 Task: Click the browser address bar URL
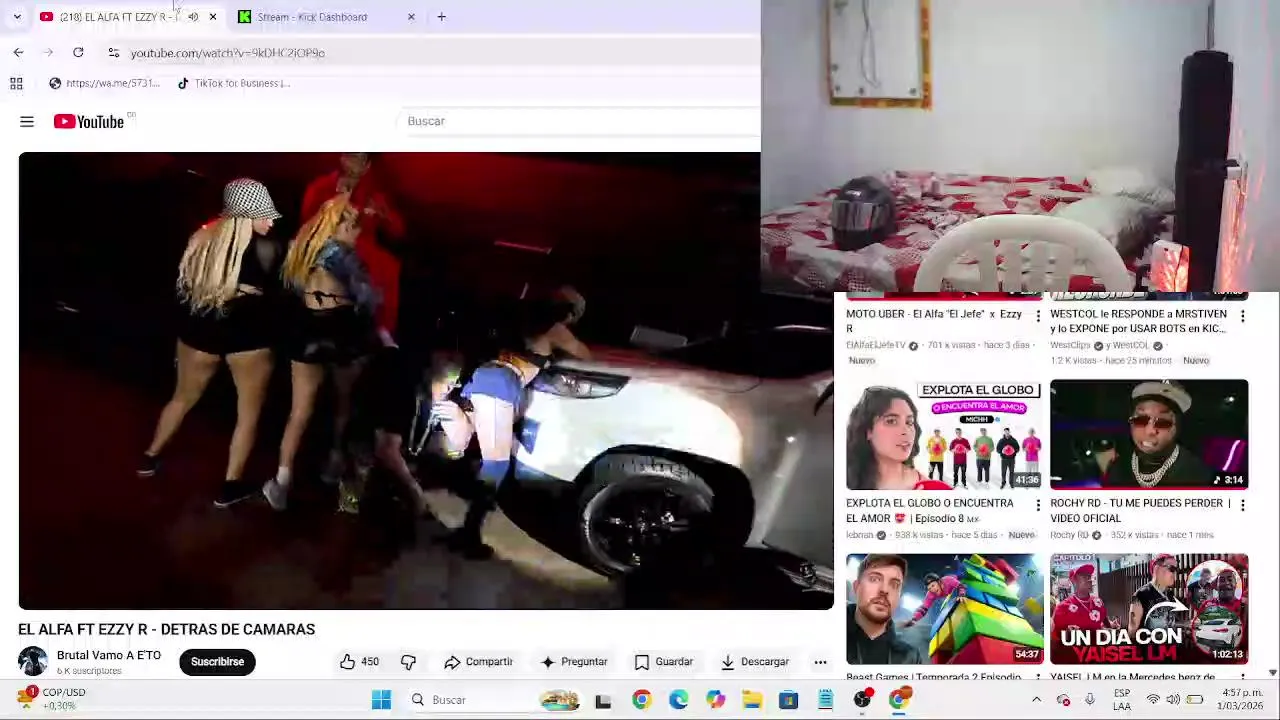point(227,53)
